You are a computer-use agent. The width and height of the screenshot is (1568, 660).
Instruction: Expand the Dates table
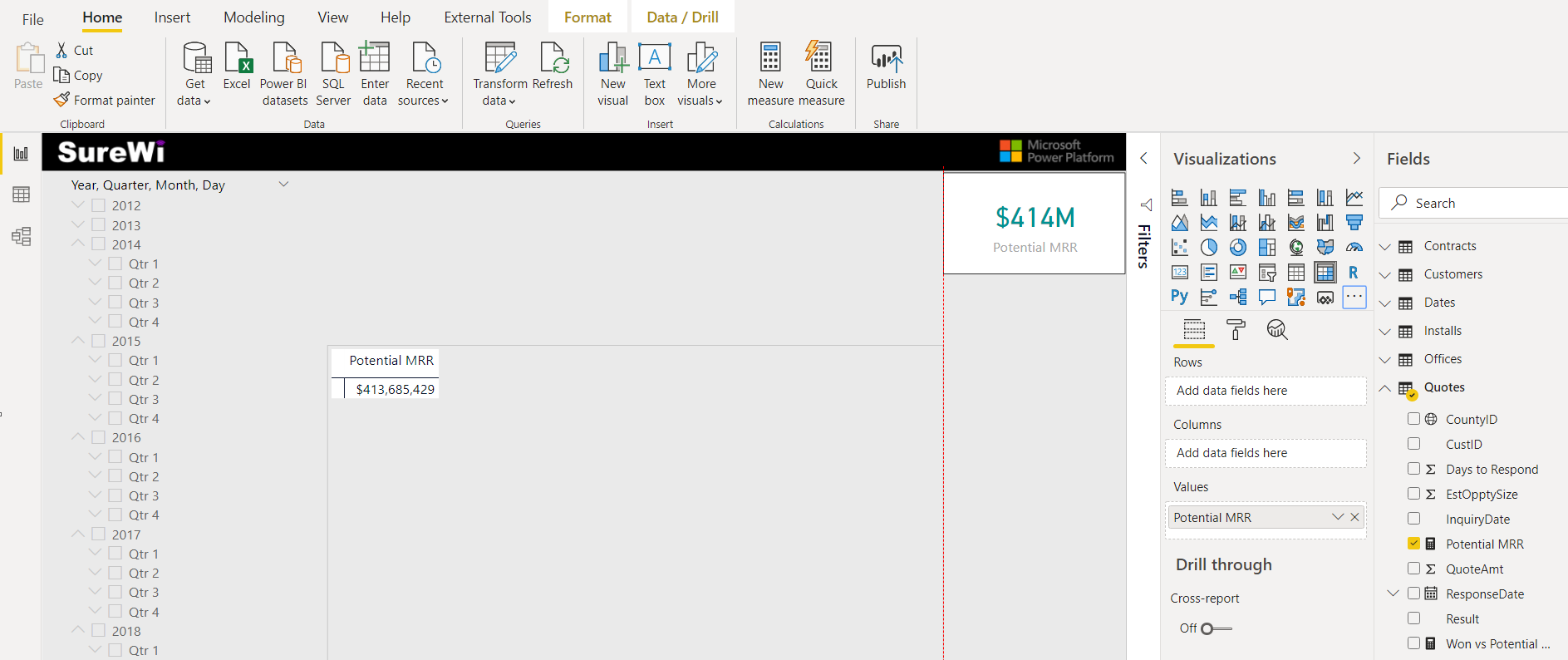pos(1385,303)
